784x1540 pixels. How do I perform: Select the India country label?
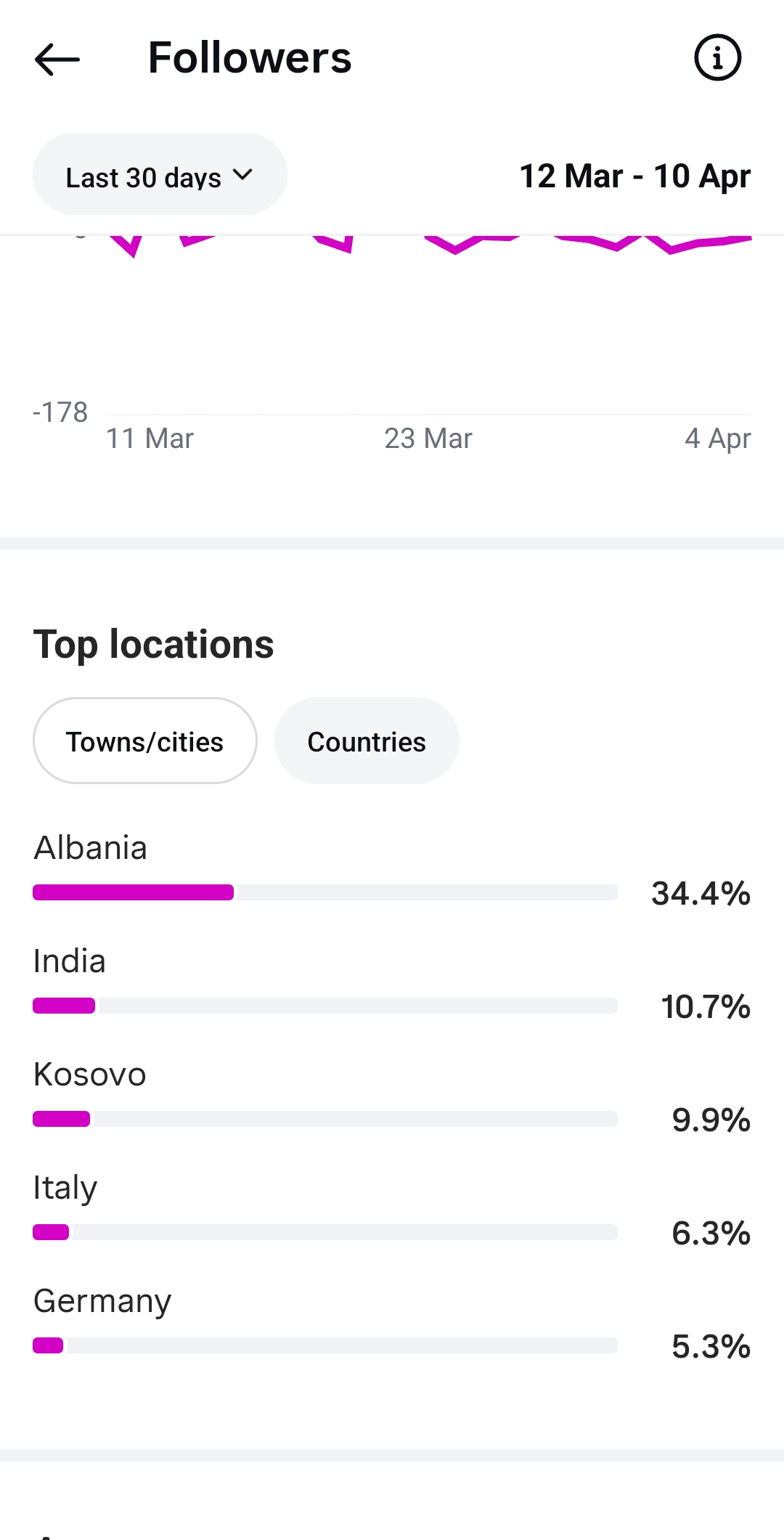click(70, 961)
